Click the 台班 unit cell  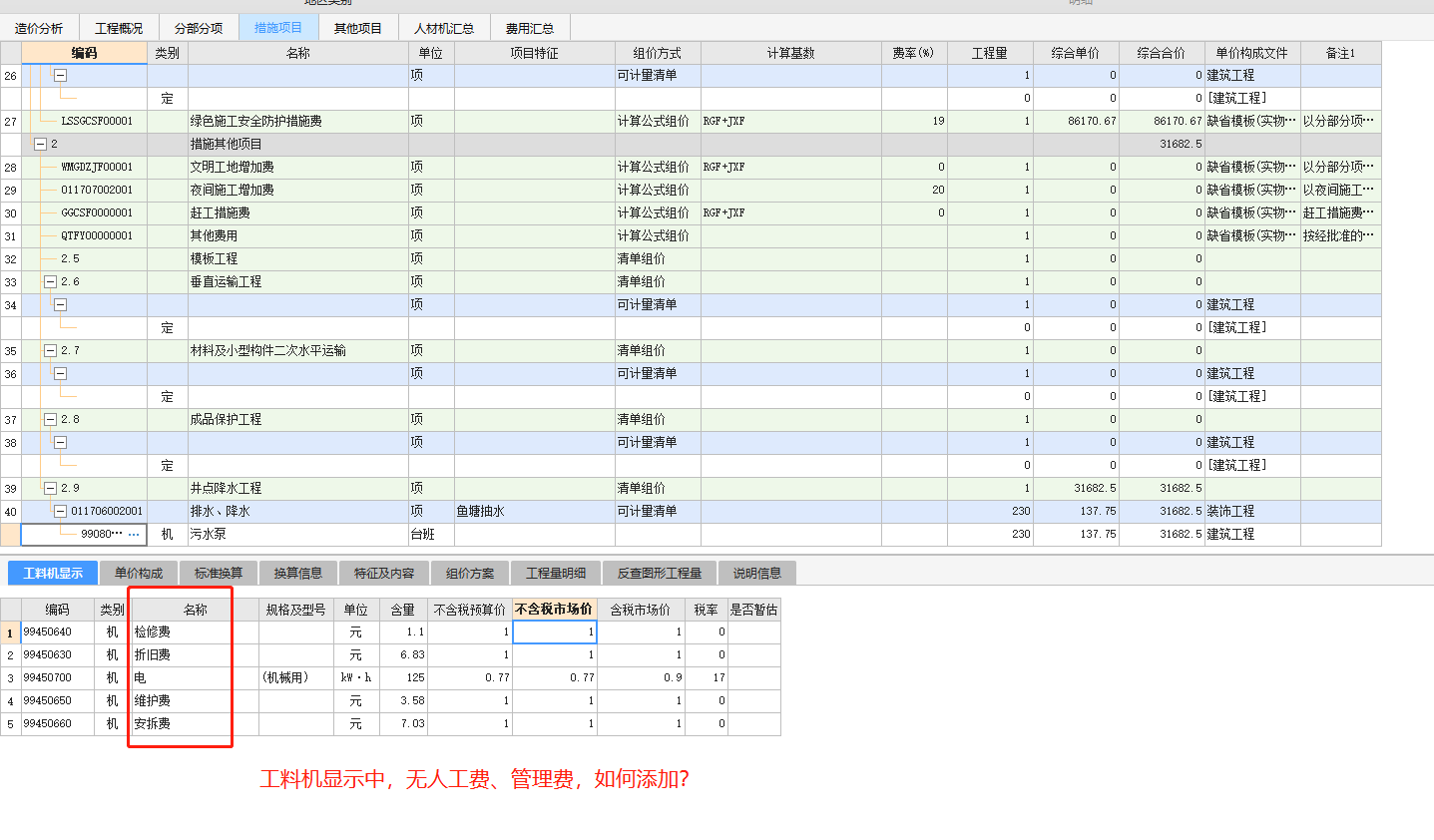point(431,534)
